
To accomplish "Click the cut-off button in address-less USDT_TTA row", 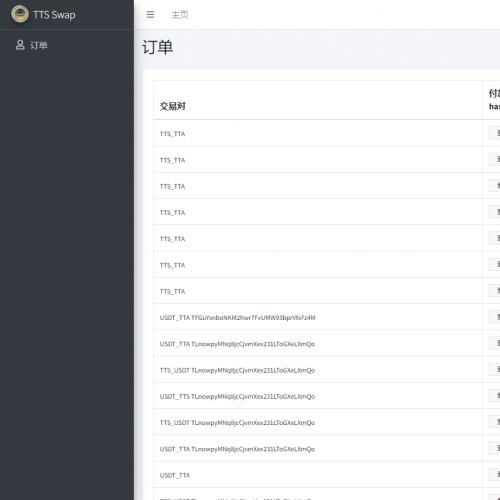I will (495, 474).
